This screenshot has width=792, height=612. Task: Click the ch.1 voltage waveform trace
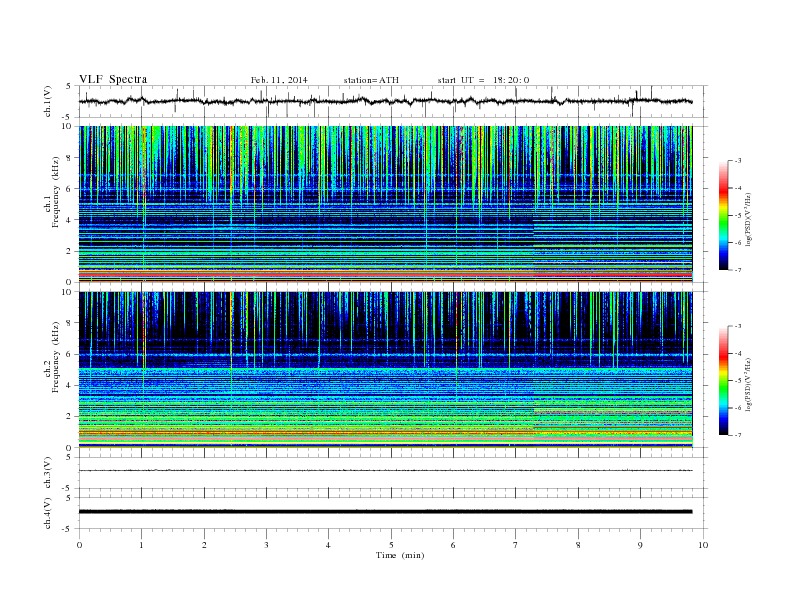tap(385, 101)
